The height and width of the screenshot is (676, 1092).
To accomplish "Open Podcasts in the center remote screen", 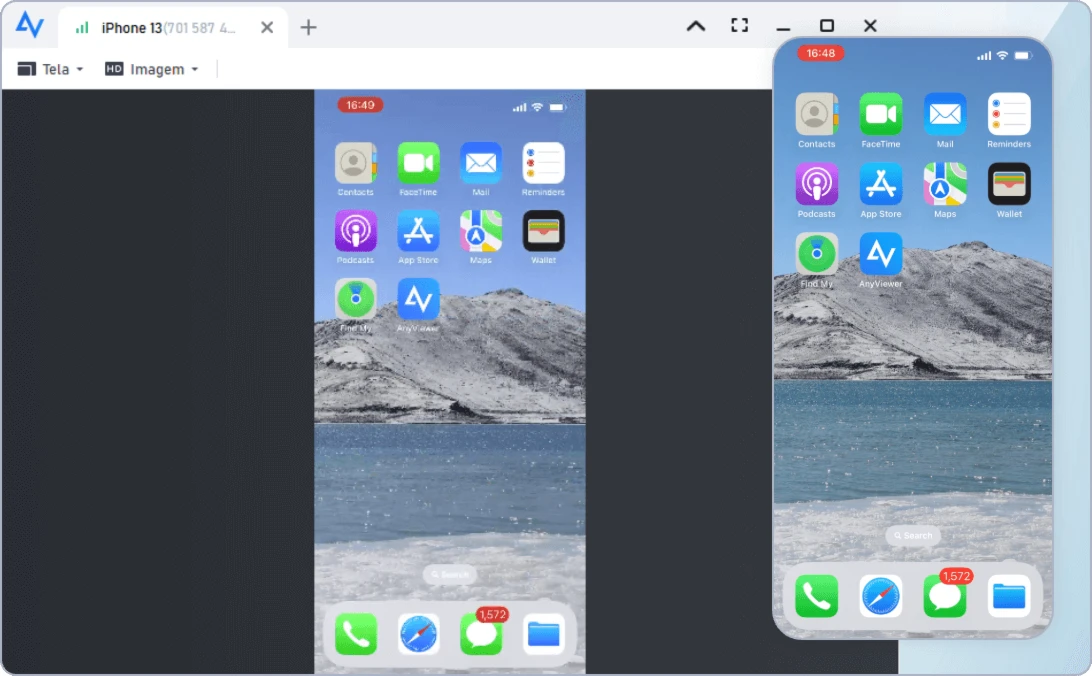I will click(355, 231).
